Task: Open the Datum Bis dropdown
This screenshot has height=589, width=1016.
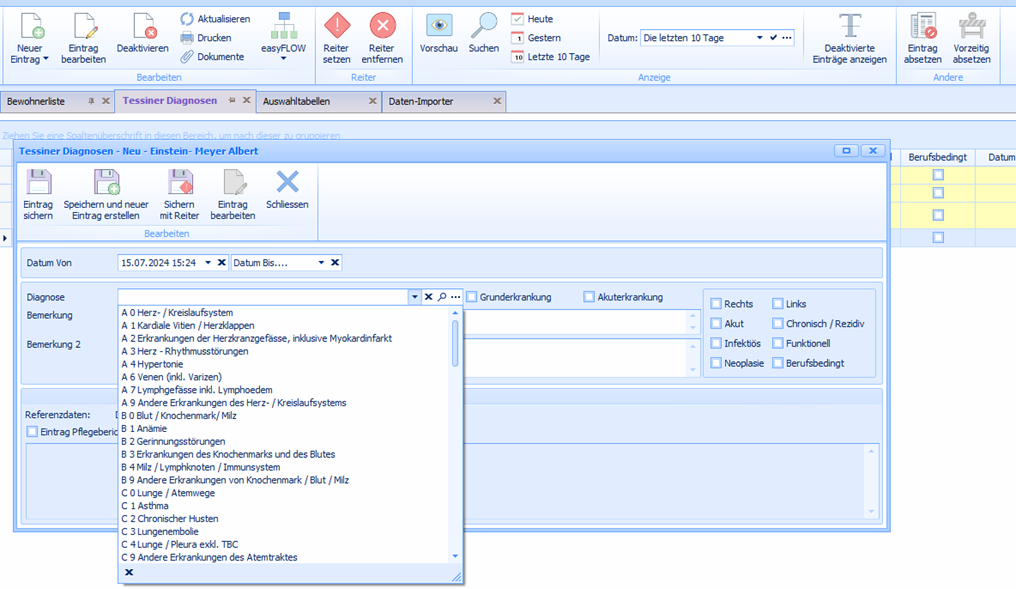Action: point(321,263)
